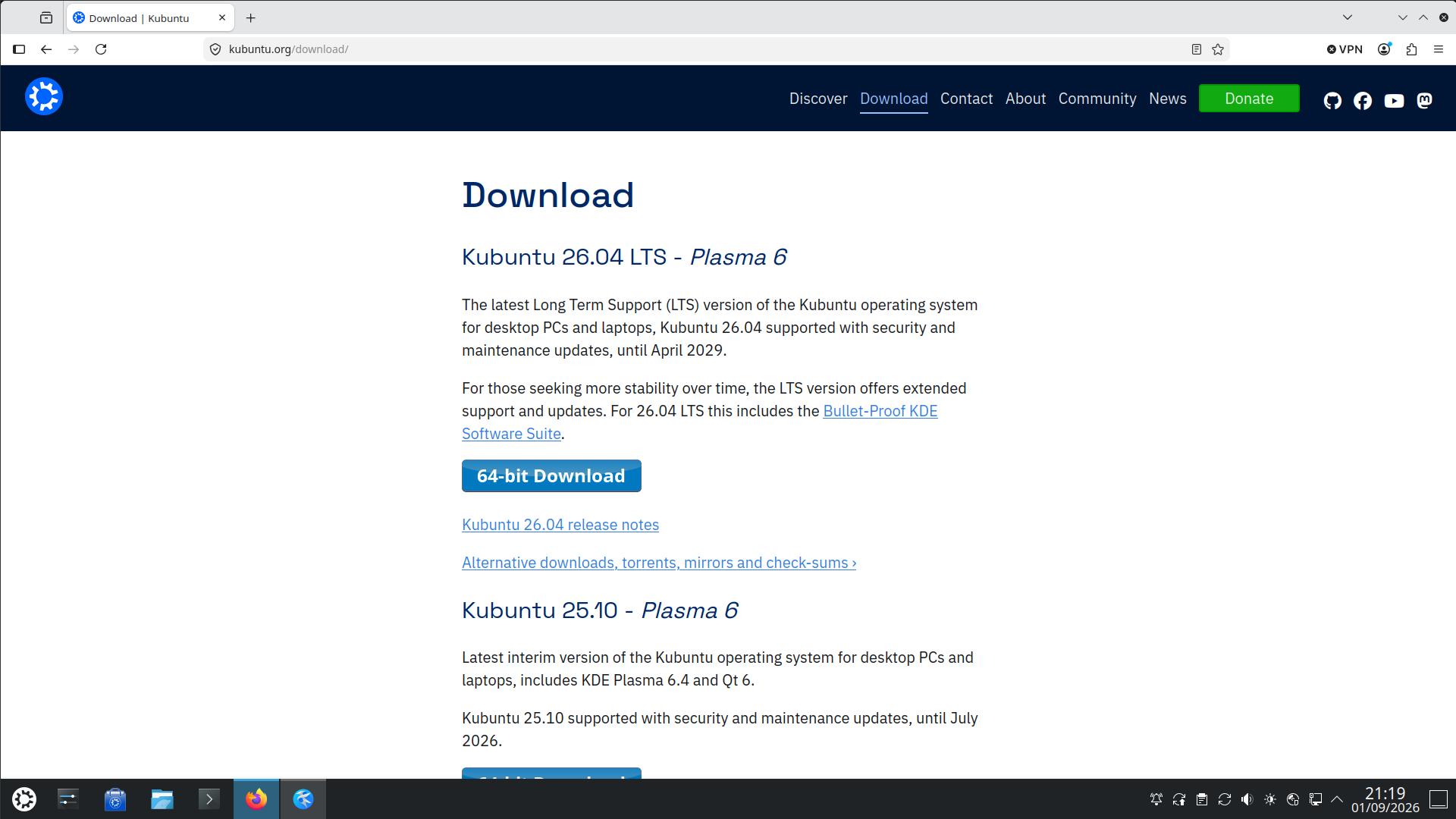Reload the current page
Image resolution: width=1456 pixels, height=819 pixels.
[101, 49]
